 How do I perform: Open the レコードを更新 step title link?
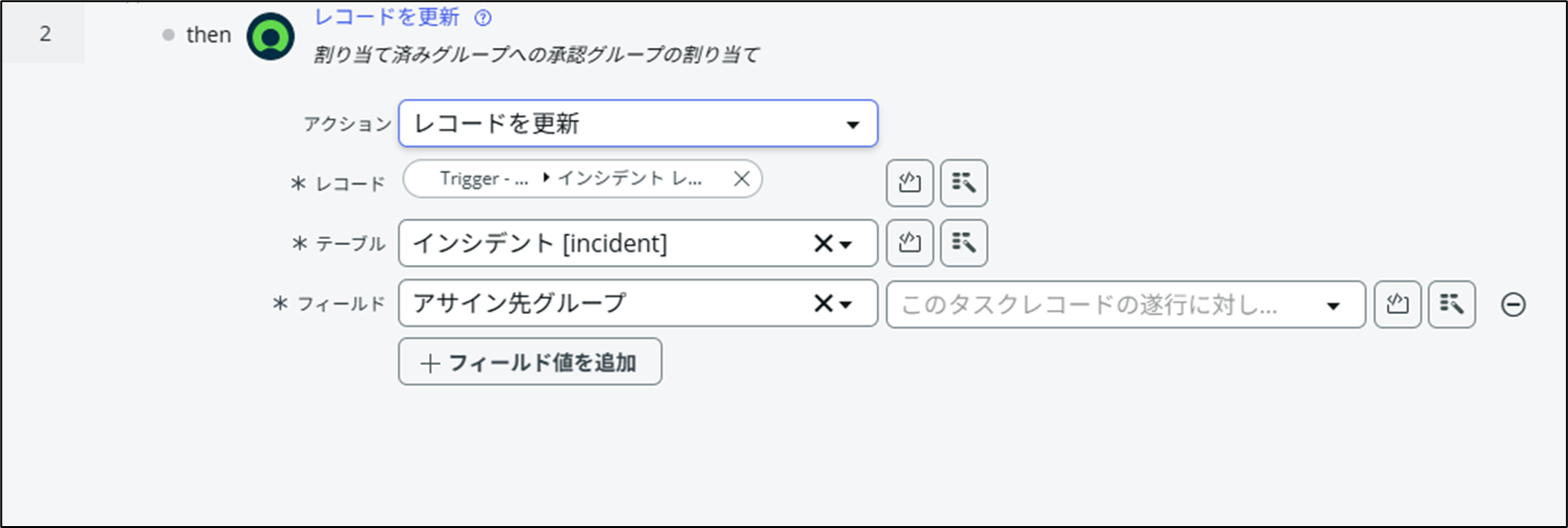387,17
